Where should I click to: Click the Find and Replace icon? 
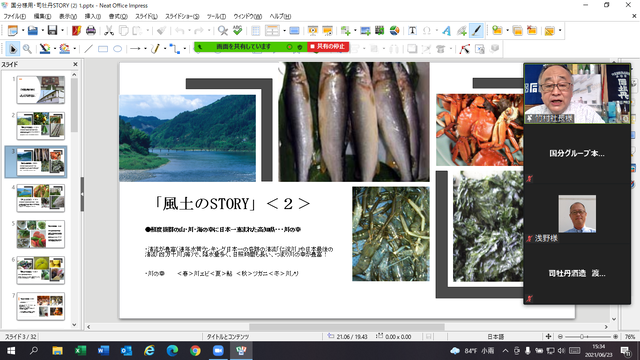coord(222,31)
